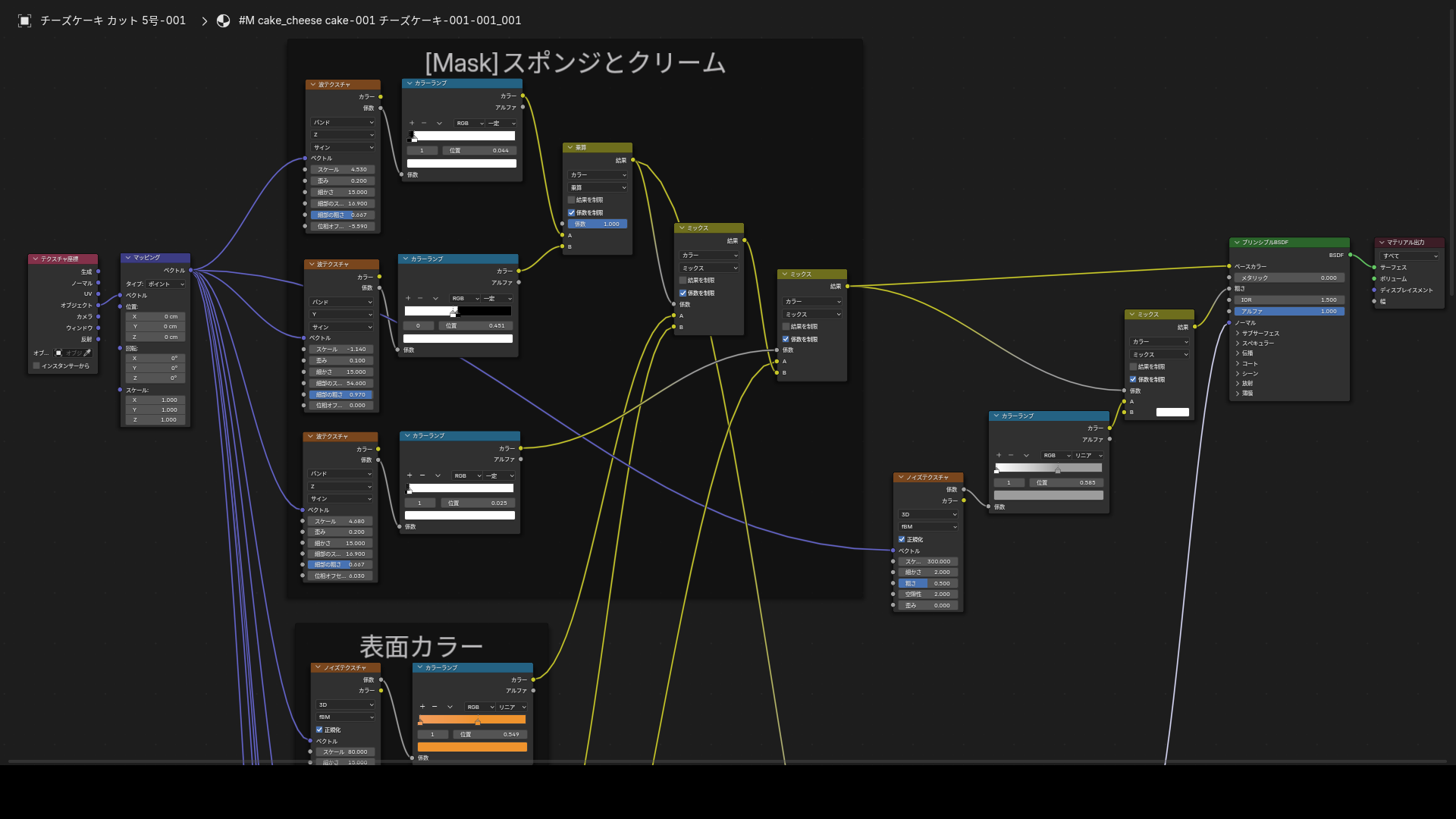Open 3D dimensions dropdown in noise node scaled 80
This screenshot has width=1456, height=819.
point(346,704)
